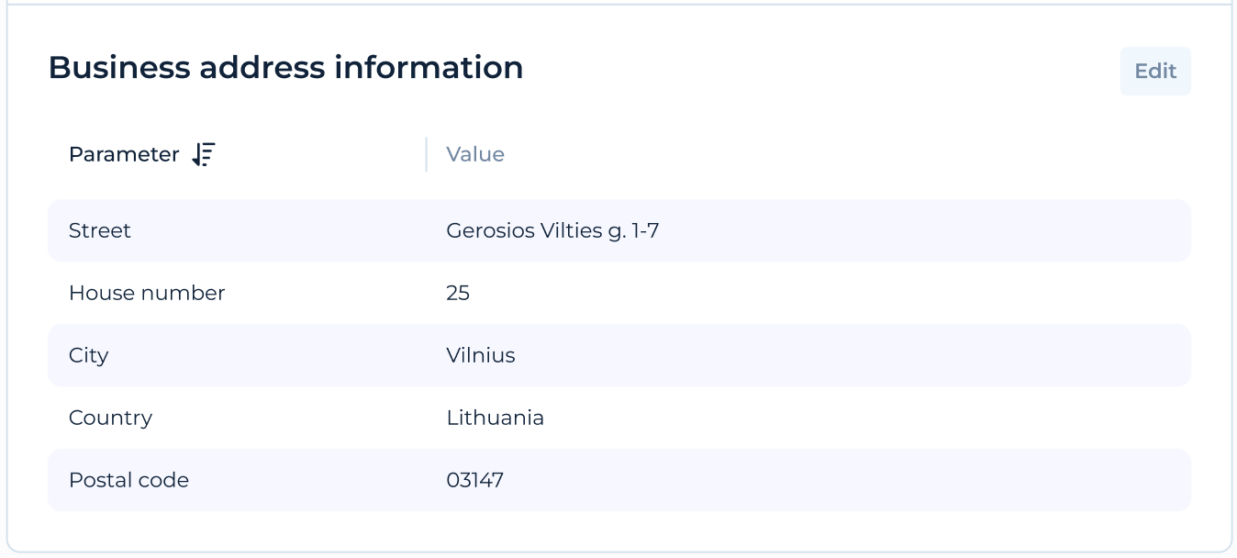Select the house number value 25
Screen dimensions: 1237x558
tap(458, 293)
